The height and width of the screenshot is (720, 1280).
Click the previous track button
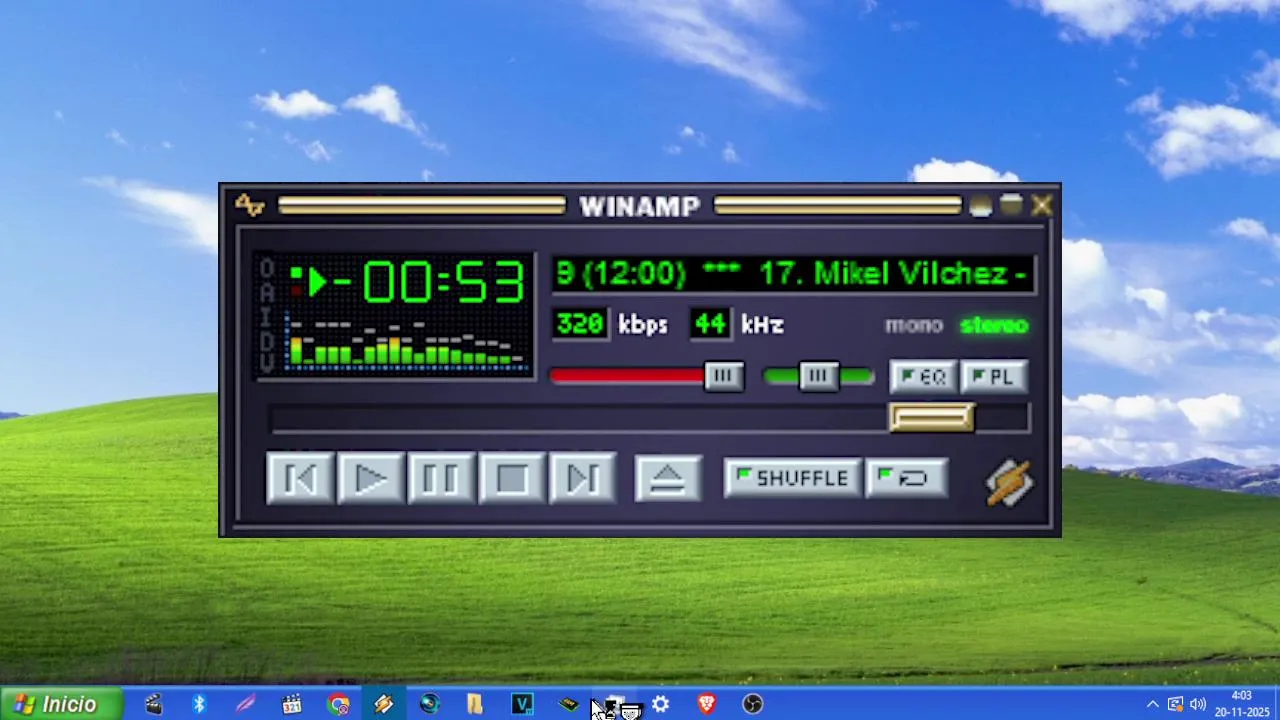300,479
